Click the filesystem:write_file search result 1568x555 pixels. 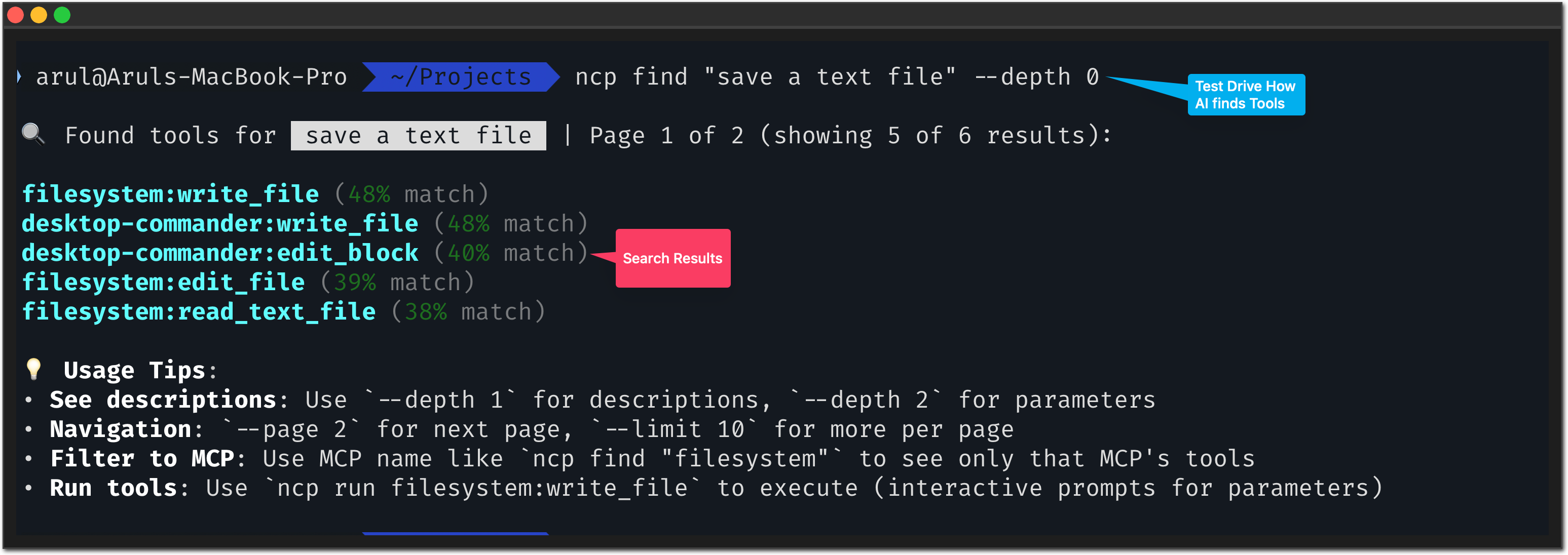(170, 194)
